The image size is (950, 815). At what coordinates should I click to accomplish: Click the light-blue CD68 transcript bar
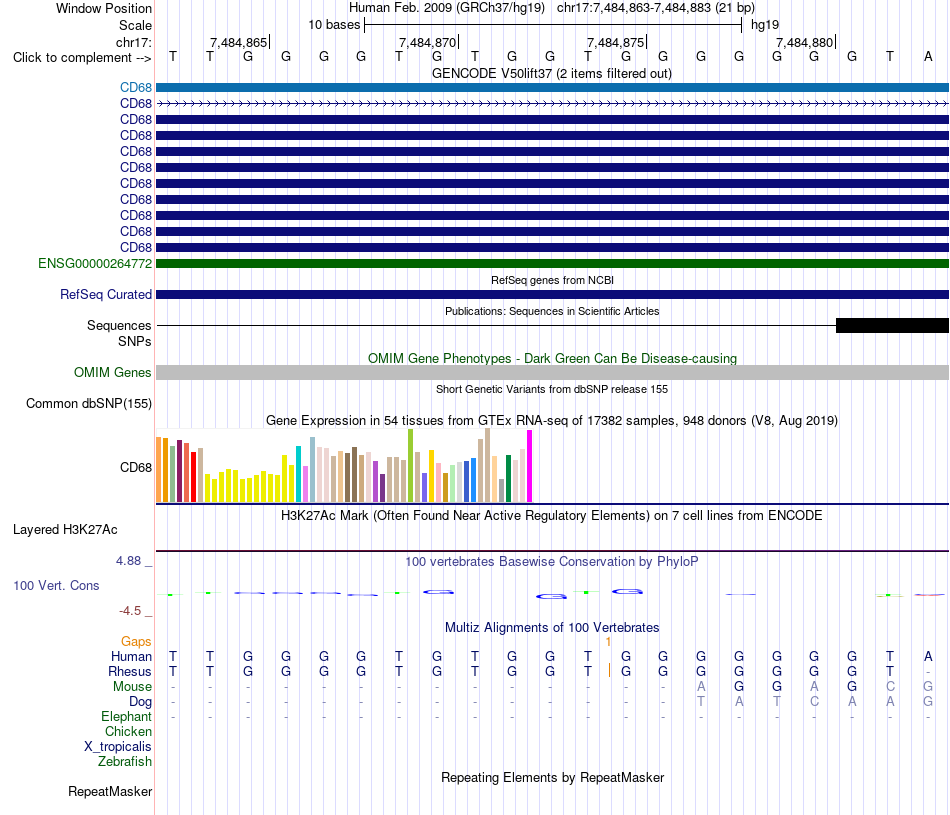552,87
